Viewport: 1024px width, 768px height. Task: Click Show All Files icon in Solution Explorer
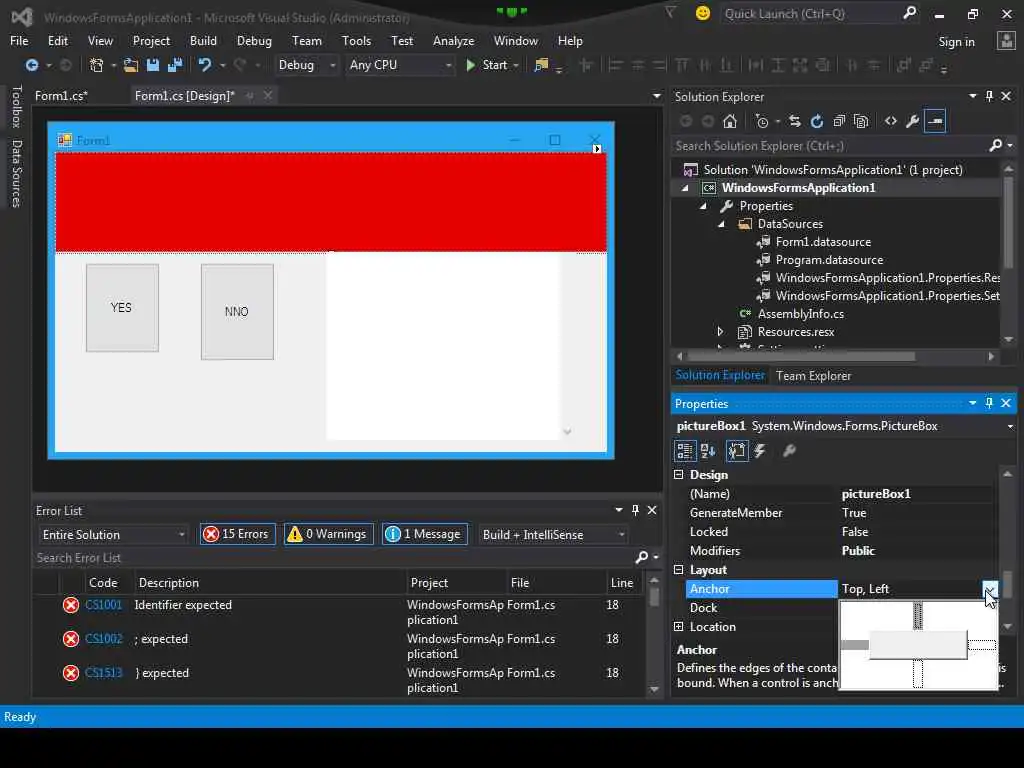pos(861,121)
